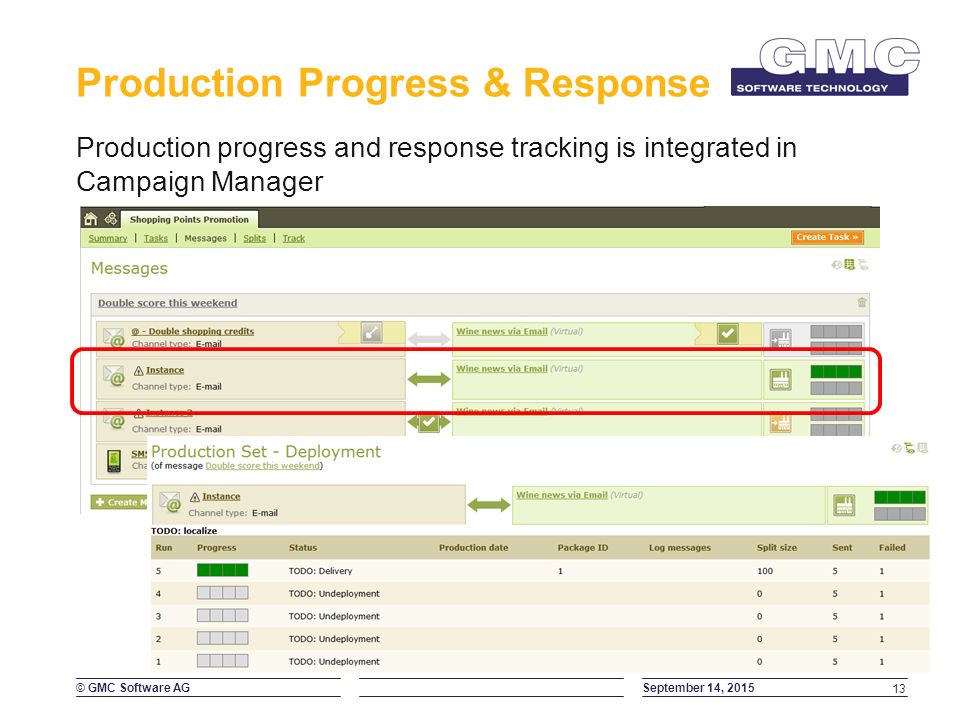960x720 pixels.
Task: Click the green tree icon in Production Set header
Action: [x=910, y=448]
